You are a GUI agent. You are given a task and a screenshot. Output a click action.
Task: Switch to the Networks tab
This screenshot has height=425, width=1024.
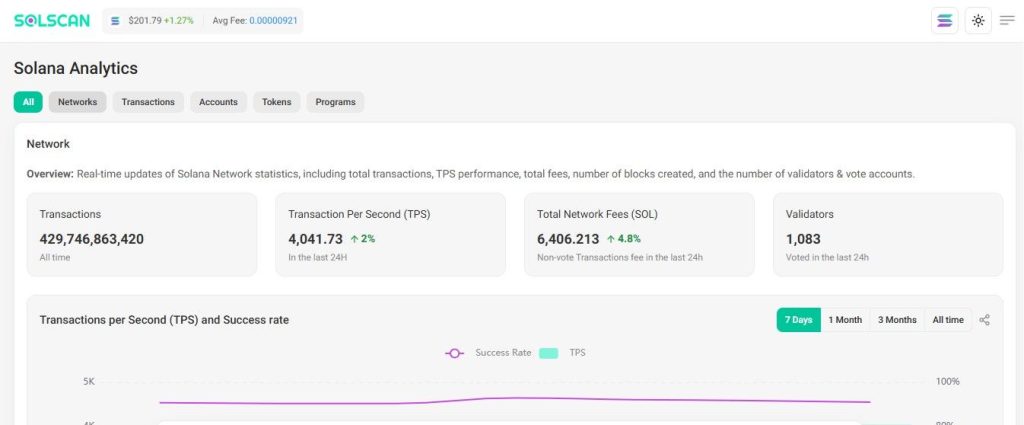(77, 102)
